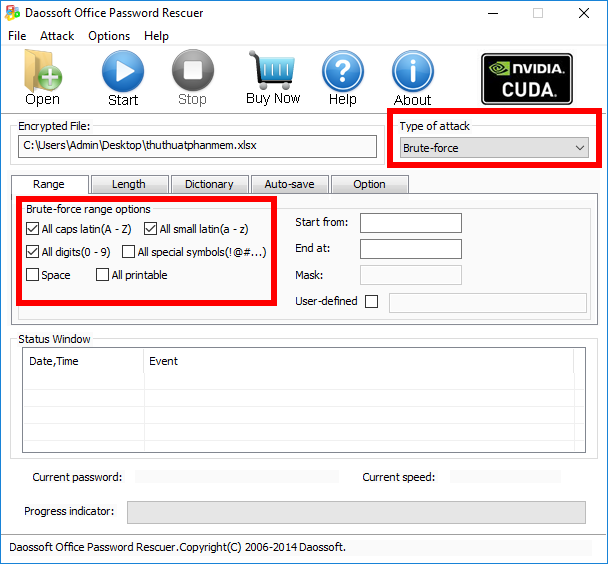Viewport: 608px width, 564px height.
Task: Enable All special symbols checkbox
Action: [x=128, y=252]
